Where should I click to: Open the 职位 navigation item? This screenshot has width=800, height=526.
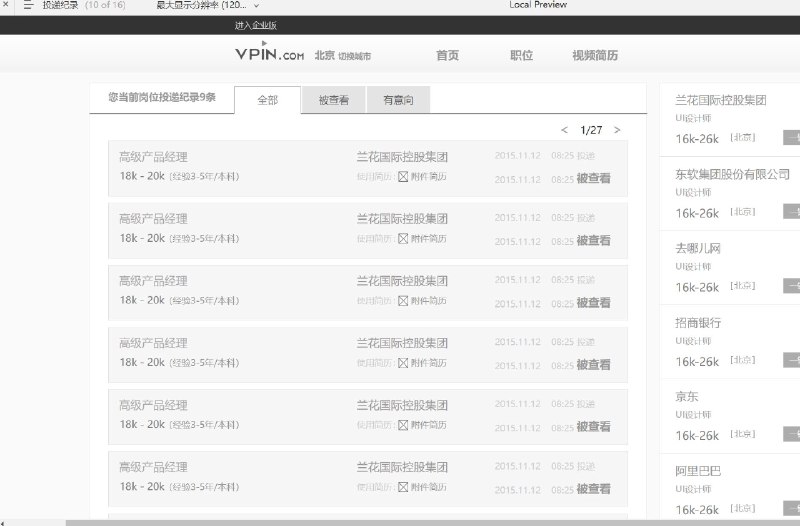pyautogui.click(x=521, y=55)
